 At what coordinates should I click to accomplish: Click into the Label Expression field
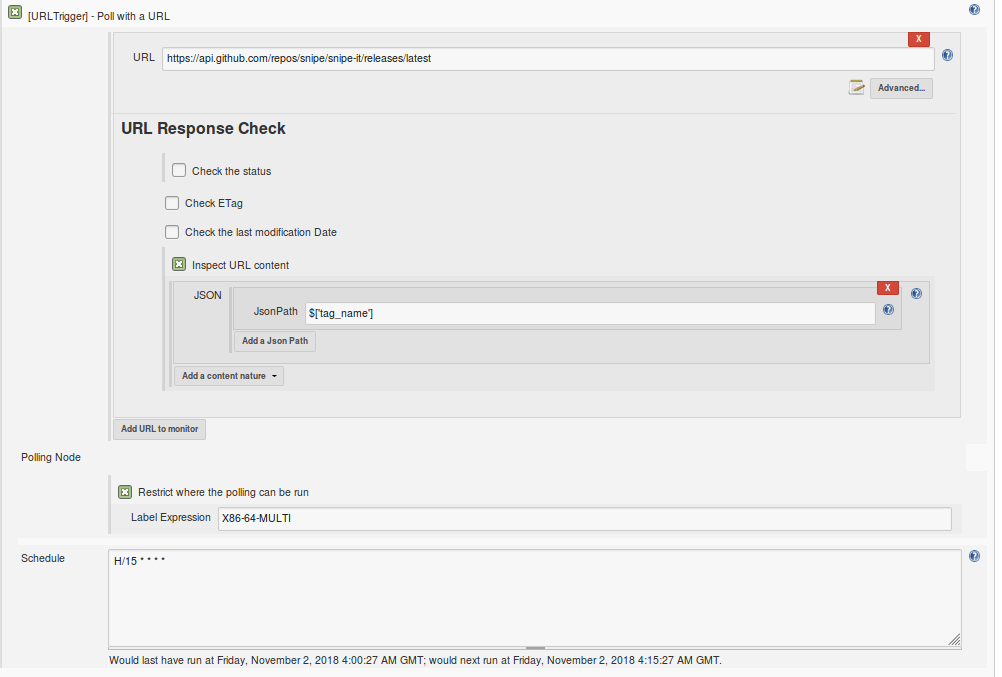pos(584,518)
